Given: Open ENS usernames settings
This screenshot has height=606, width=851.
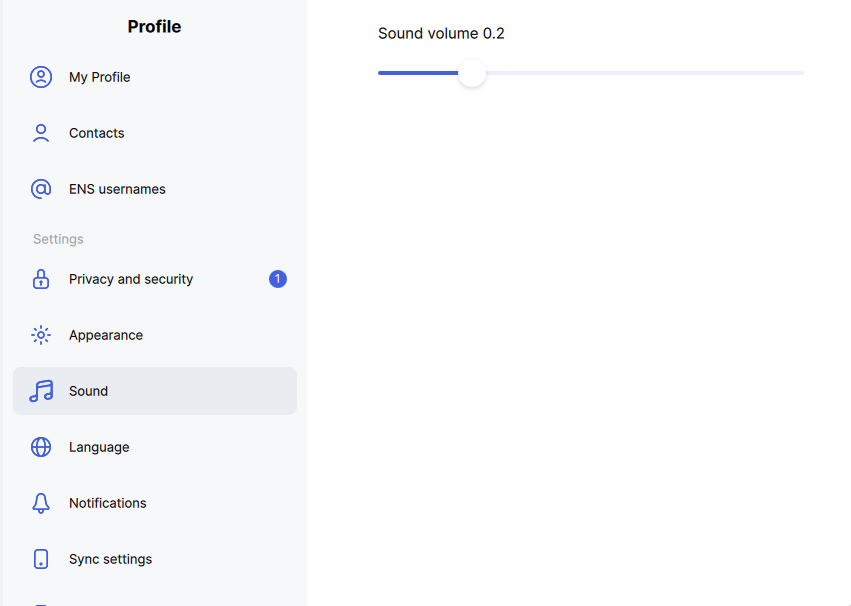Looking at the screenshot, I should [x=155, y=189].
